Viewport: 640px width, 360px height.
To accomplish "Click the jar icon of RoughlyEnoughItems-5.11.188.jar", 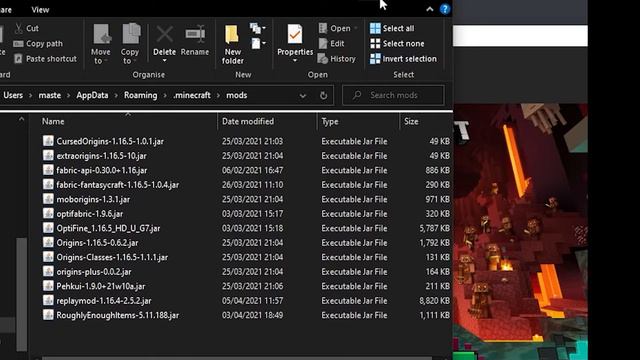I will (x=48, y=315).
